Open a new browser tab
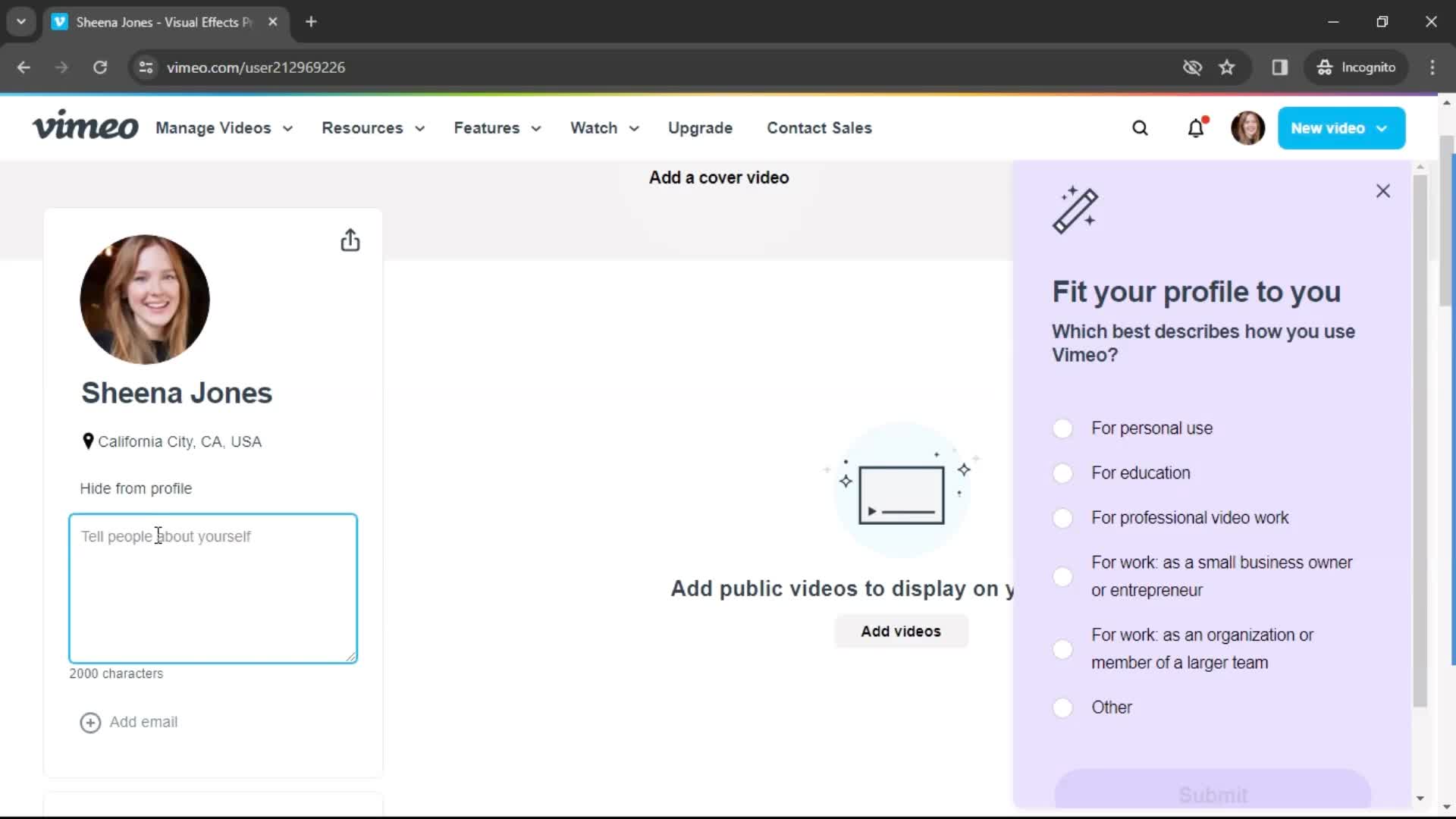1456x819 pixels. pos(311,22)
